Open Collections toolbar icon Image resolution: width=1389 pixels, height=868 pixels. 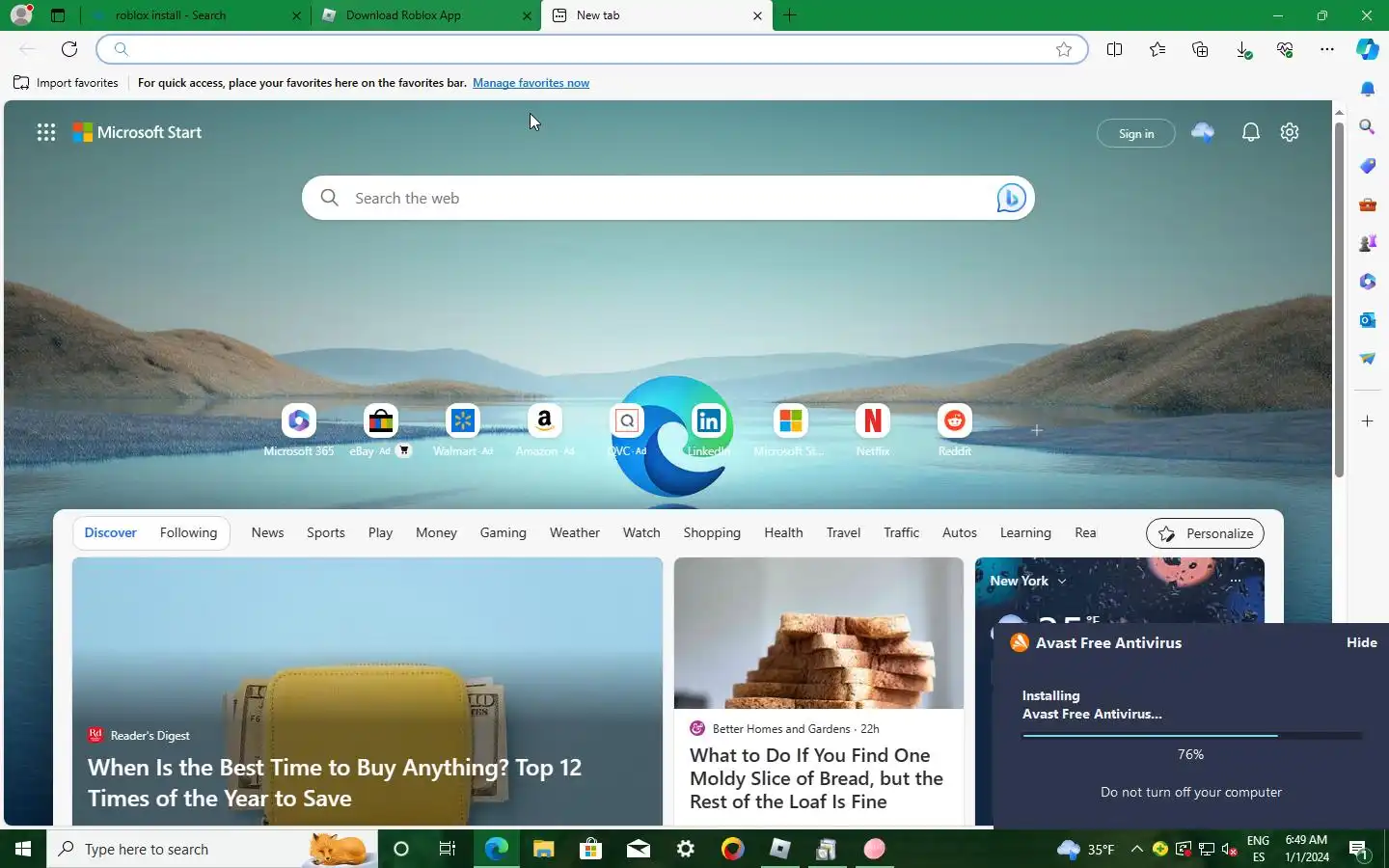(x=1200, y=49)
